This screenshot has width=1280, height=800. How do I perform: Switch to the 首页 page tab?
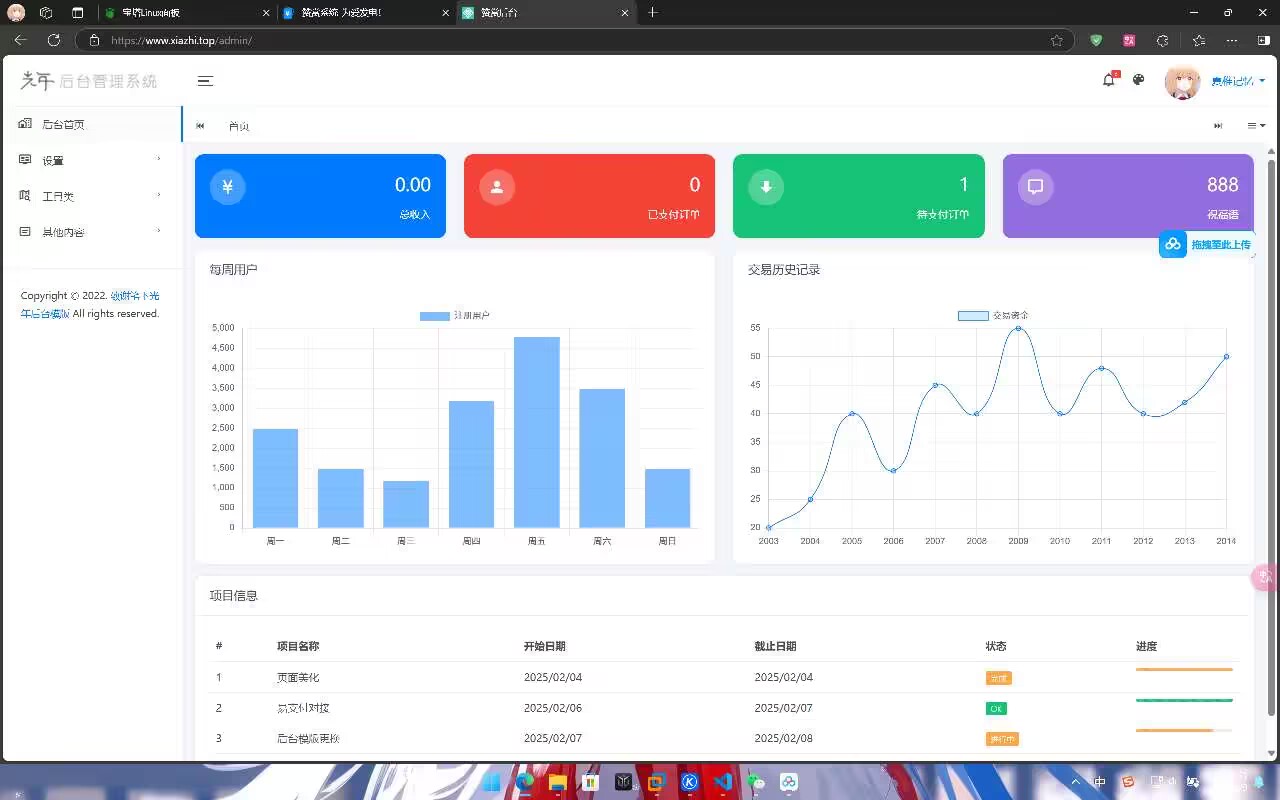[x=239, y=126]
